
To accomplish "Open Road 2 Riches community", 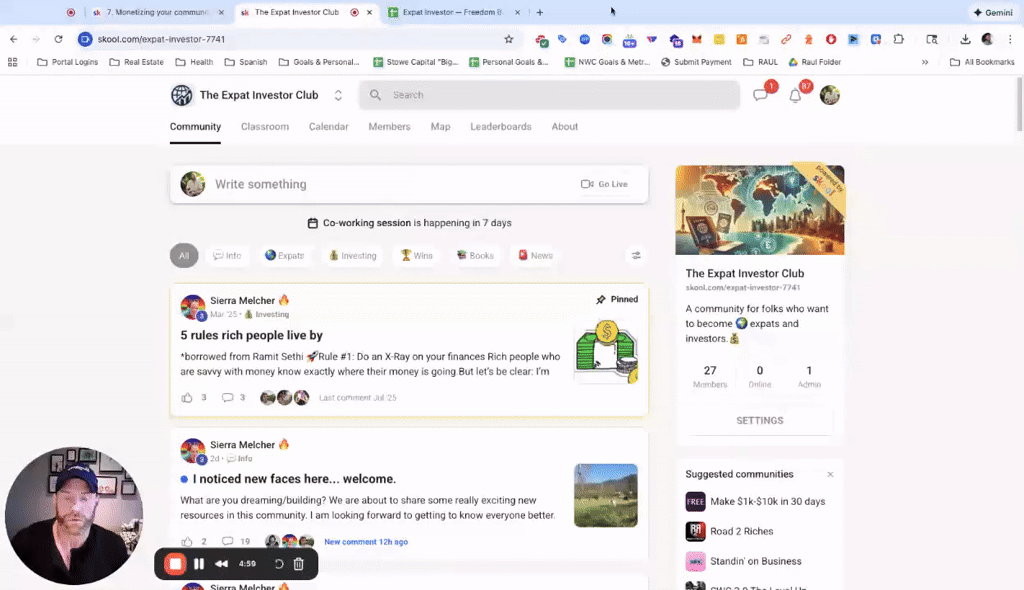I will tap(741, 531).
